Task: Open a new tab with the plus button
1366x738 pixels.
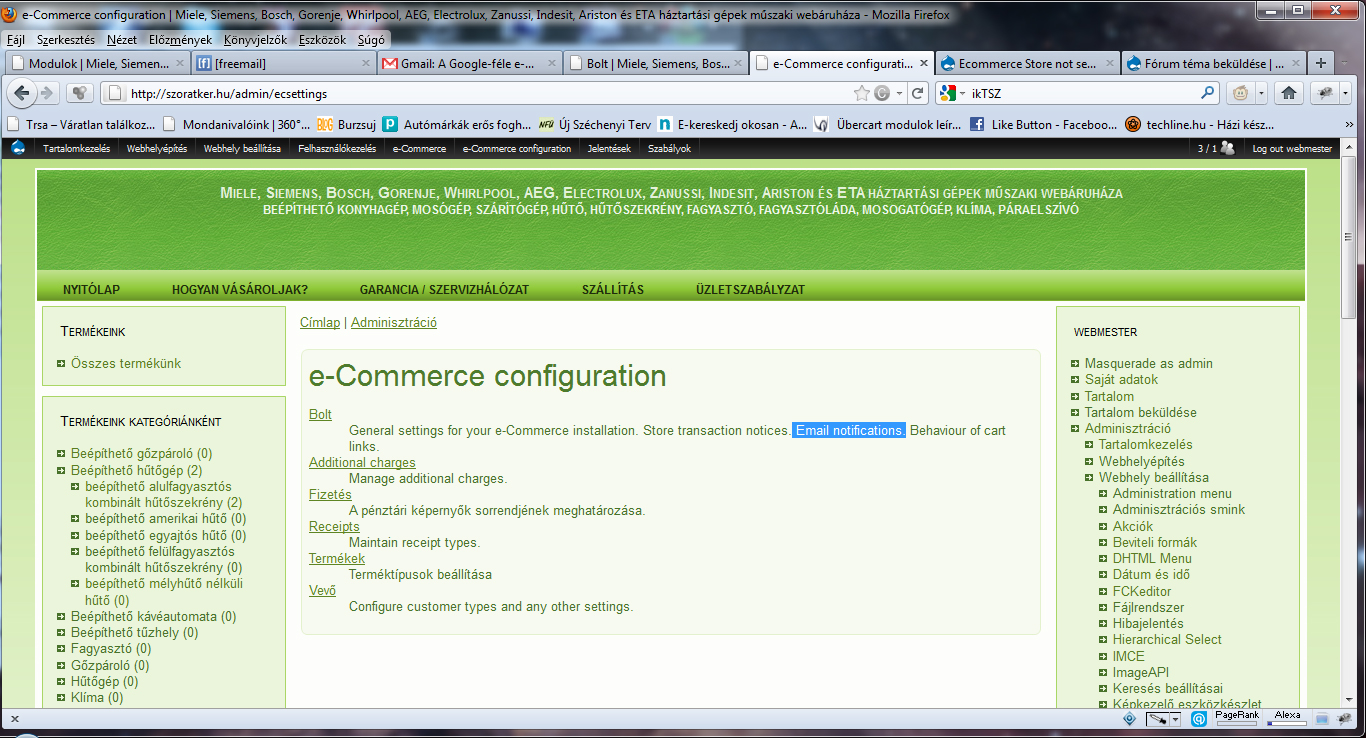Action: (x=1321, y=63)
